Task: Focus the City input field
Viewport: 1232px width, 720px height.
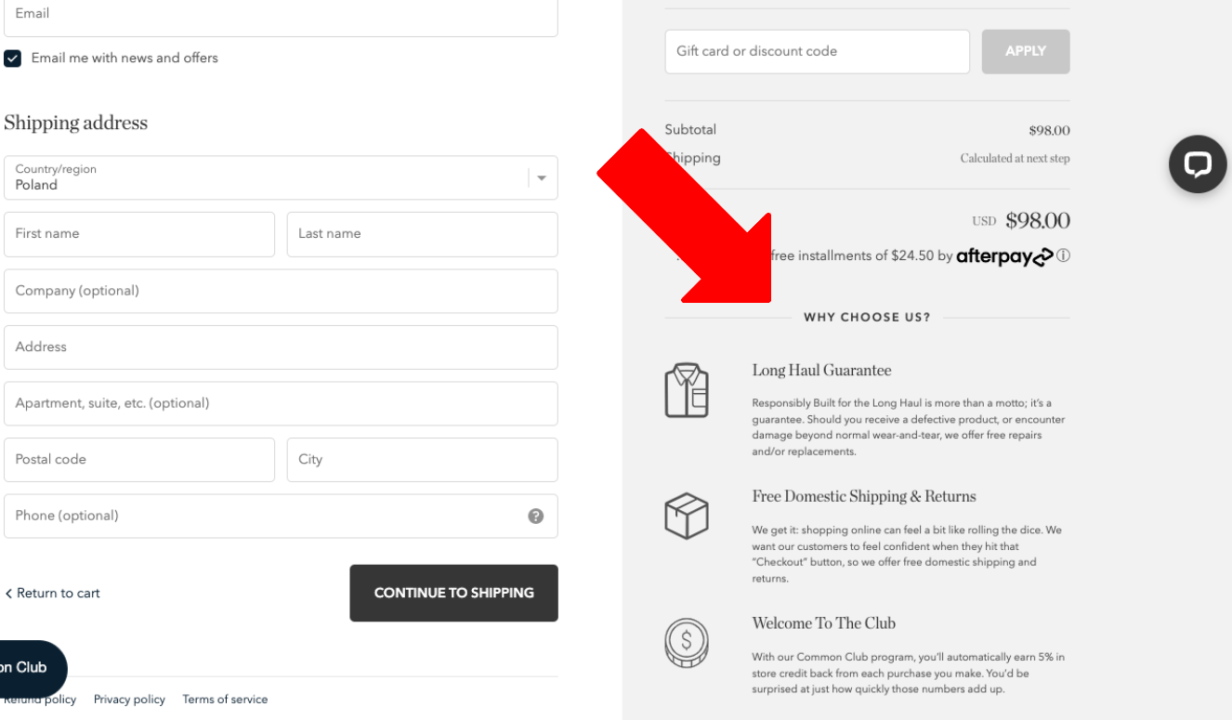Action: coord(421,460)
